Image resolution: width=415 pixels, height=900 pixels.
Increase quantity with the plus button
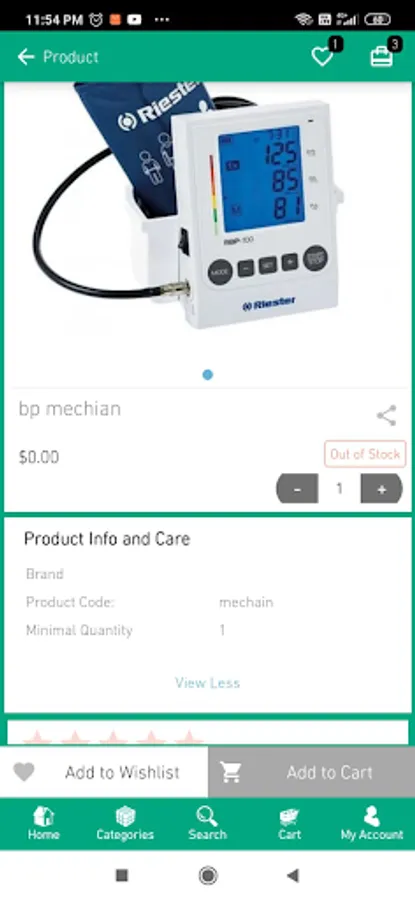381,488
